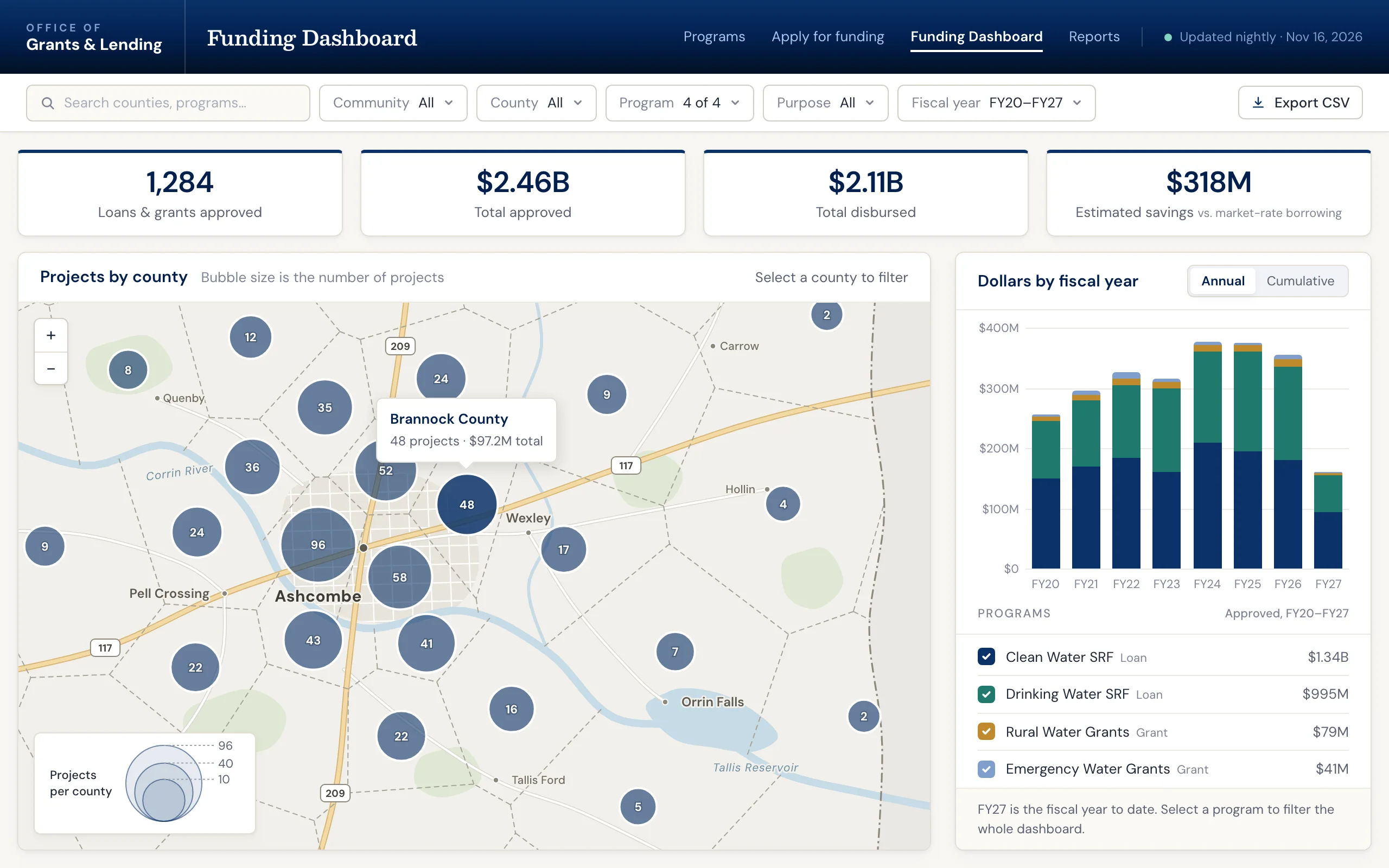Select the 16-project county bubble
1389x868 pixels.
click(x=512, y=709)
